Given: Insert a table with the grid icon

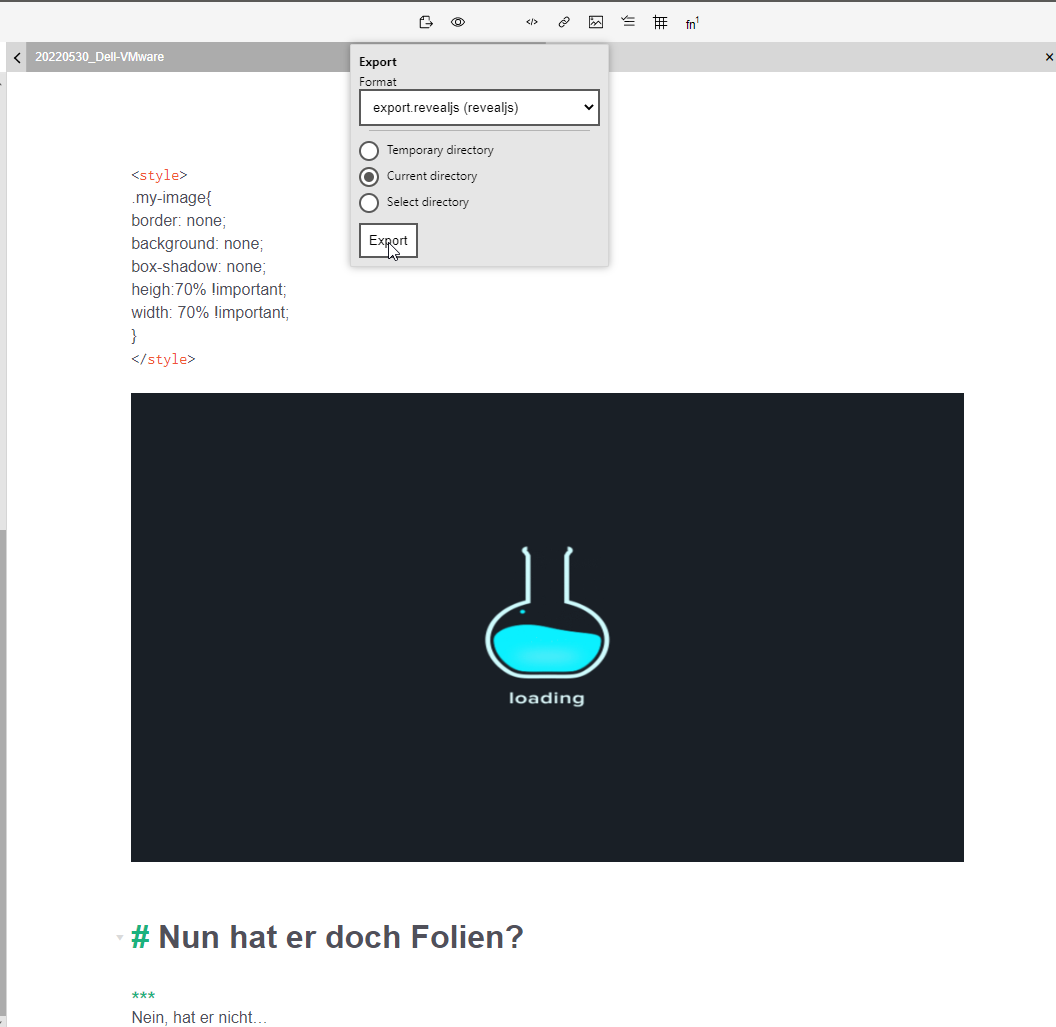Looking at the screenshot, I should click(660, 22).
